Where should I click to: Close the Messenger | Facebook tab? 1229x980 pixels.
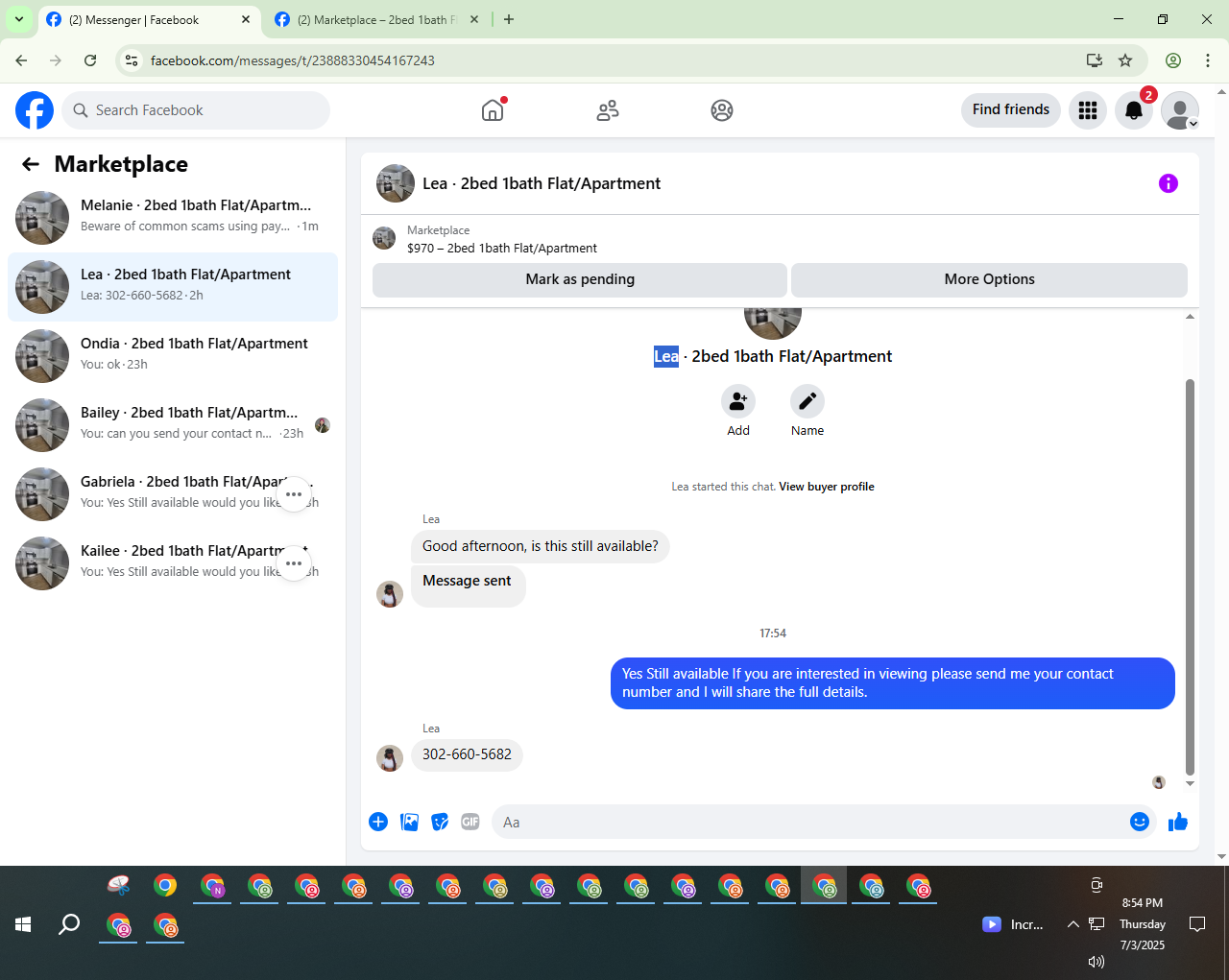(246, 19)
